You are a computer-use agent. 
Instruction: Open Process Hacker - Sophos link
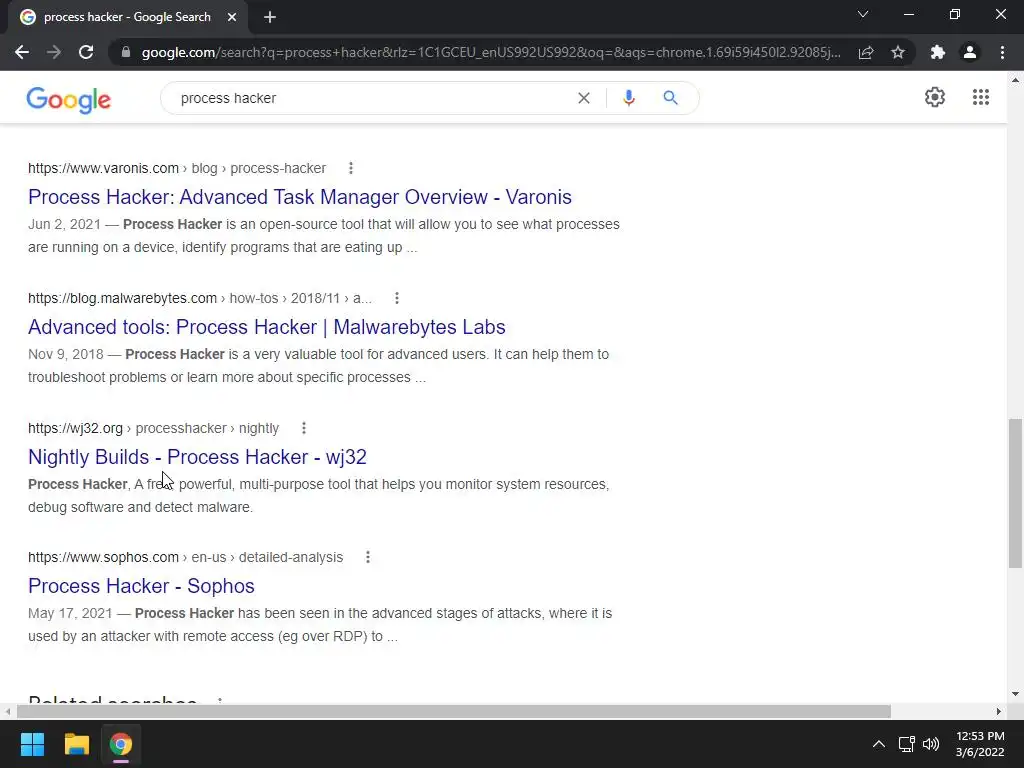pyautogui.click(x=141, y=586)
